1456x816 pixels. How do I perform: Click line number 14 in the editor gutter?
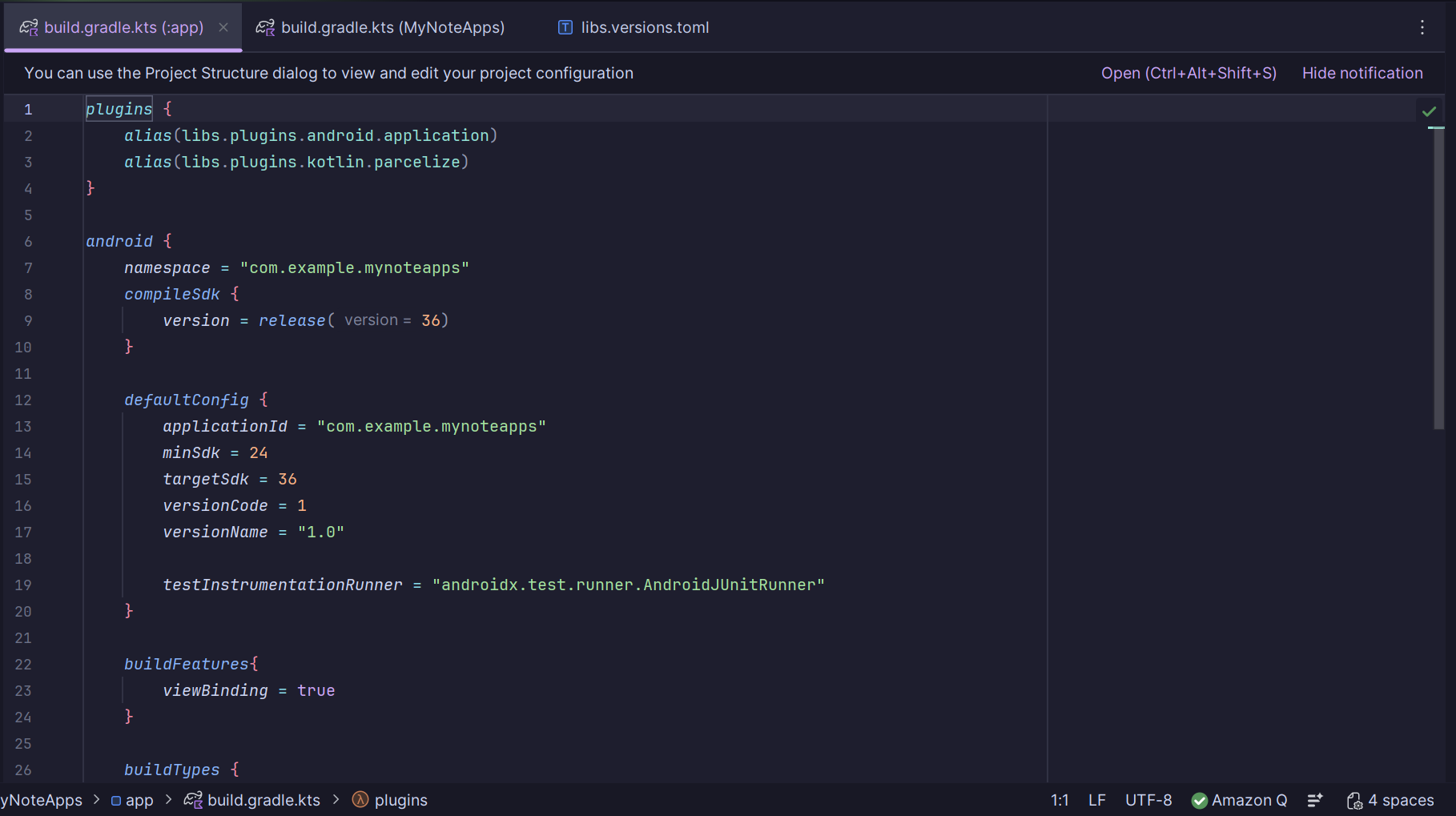(x=23, y=452)
